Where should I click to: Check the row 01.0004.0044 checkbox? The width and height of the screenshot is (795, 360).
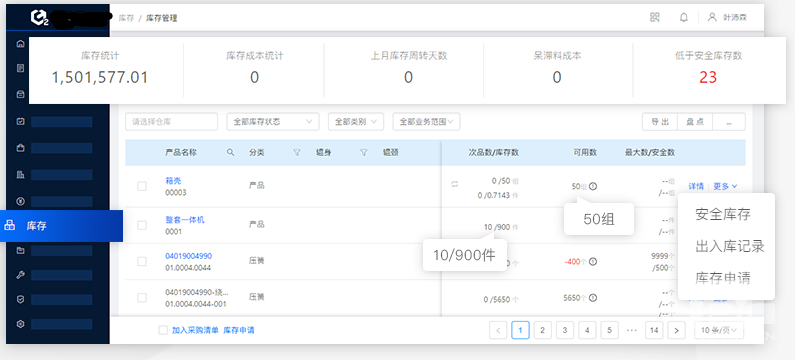(142, 262)
